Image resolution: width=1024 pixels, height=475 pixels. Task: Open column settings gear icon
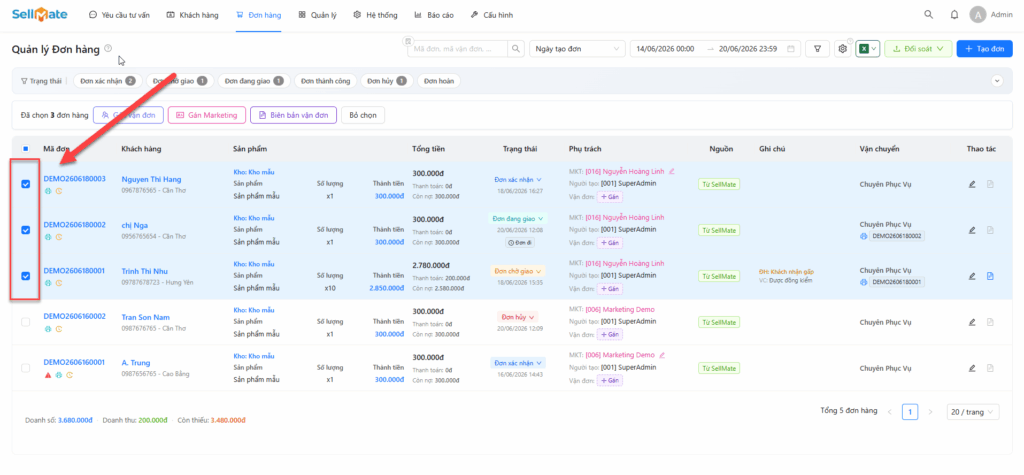pyautogui.click(x=842, y=49)
